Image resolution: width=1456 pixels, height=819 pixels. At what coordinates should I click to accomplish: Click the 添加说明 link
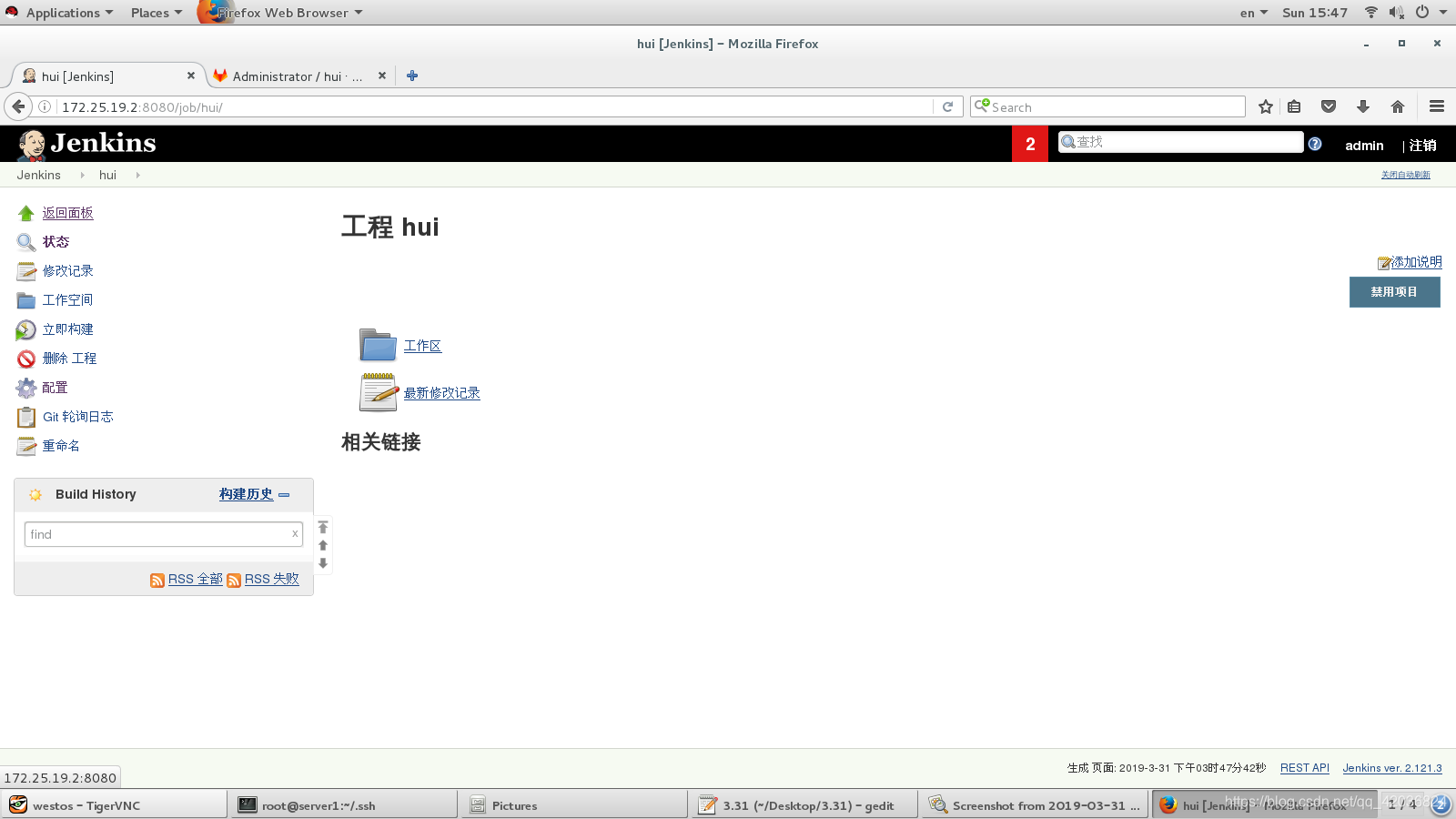point(1416,262)
